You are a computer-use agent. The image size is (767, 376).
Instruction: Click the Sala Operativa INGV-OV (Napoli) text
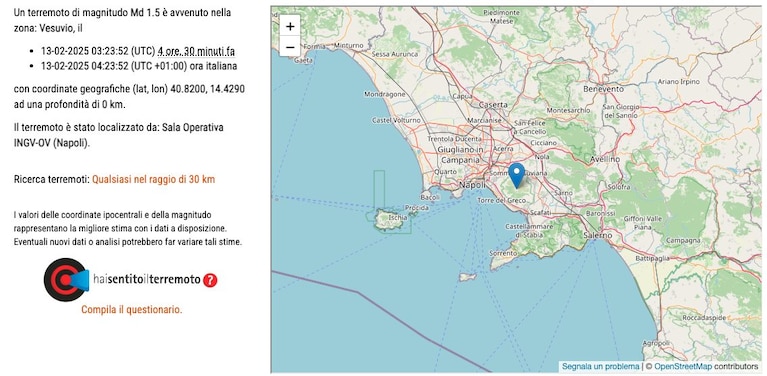tap(119, 135)
